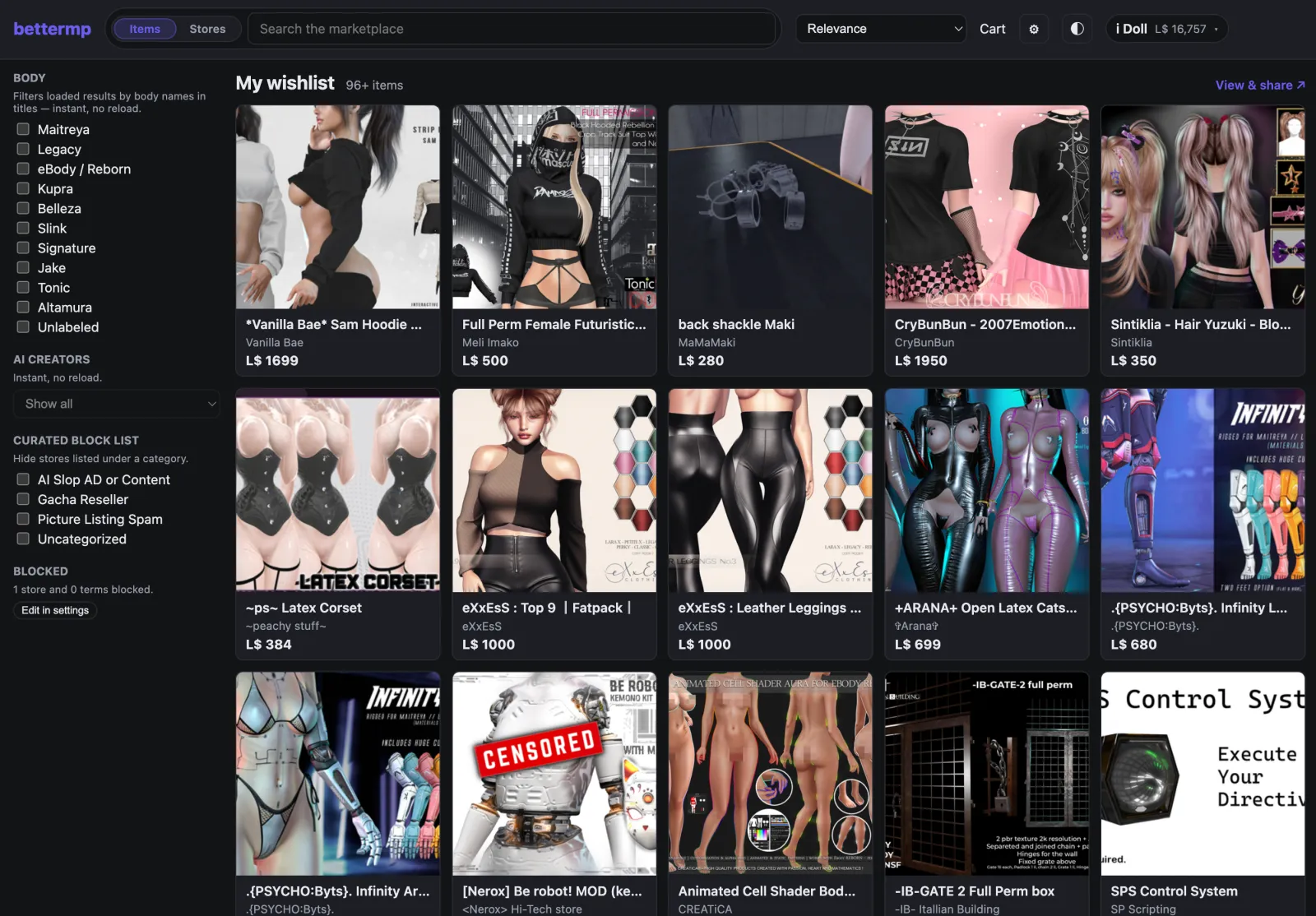This screenshot has width=1316, height=916.
Task: Click the View & share link
Action: 1260,85
